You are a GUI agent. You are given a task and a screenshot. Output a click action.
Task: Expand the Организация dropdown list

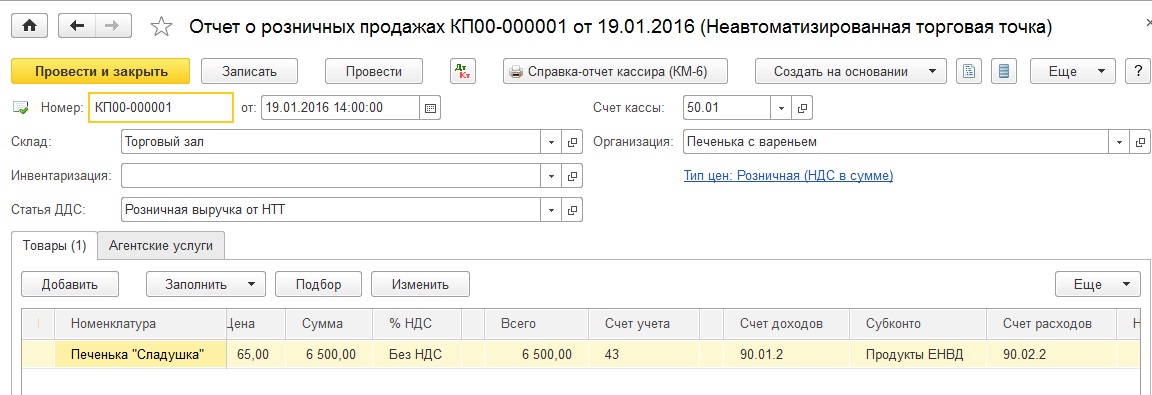click(x=1120, y=142)
